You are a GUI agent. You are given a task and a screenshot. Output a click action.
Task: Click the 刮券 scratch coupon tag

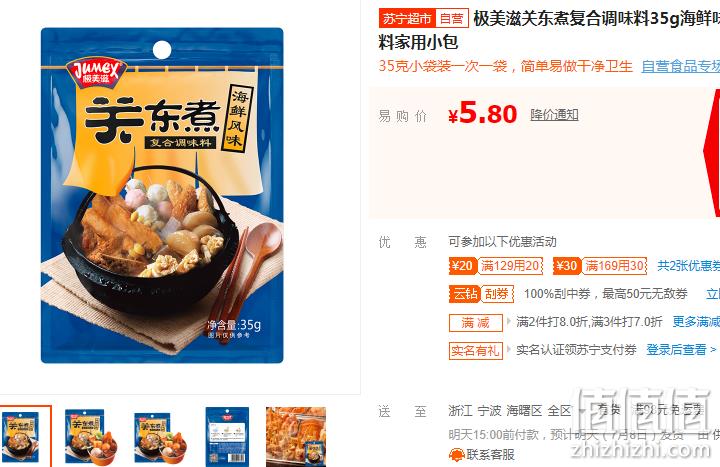click(x=497, y=294)
